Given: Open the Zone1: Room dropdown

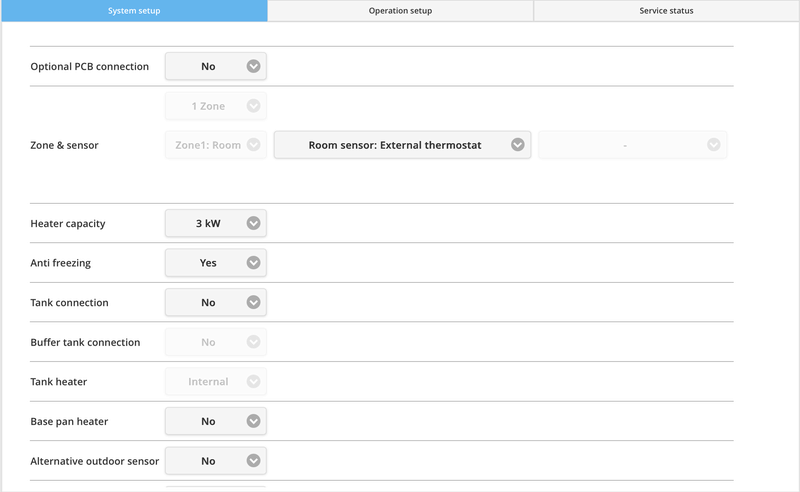Looking at the screenshot, I should coord(216,145).
